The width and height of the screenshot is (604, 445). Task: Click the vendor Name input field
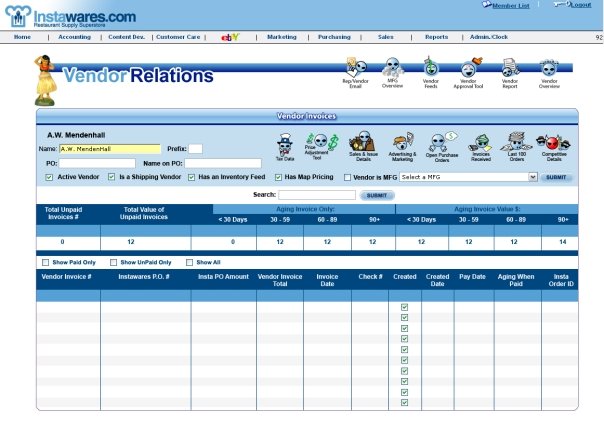(x=109, y=149)
